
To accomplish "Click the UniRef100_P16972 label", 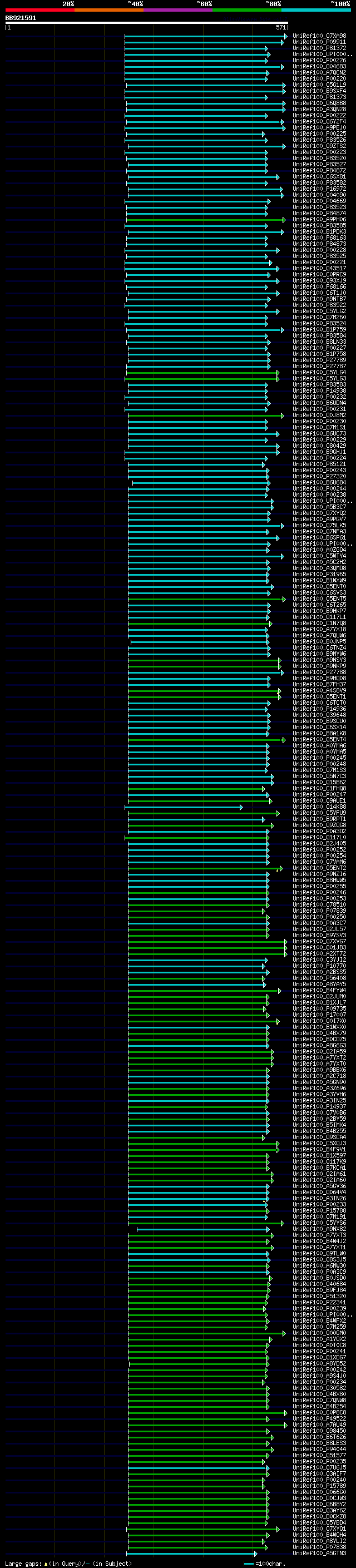I will click(319, 189).
